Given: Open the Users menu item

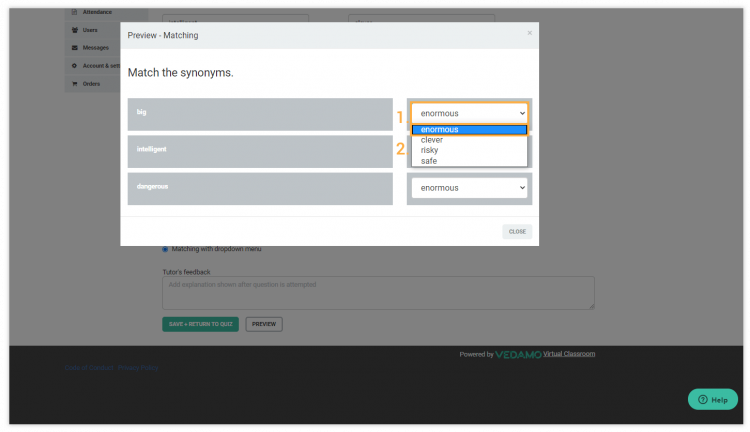Looking at the screenshot, I should point(90,30).
